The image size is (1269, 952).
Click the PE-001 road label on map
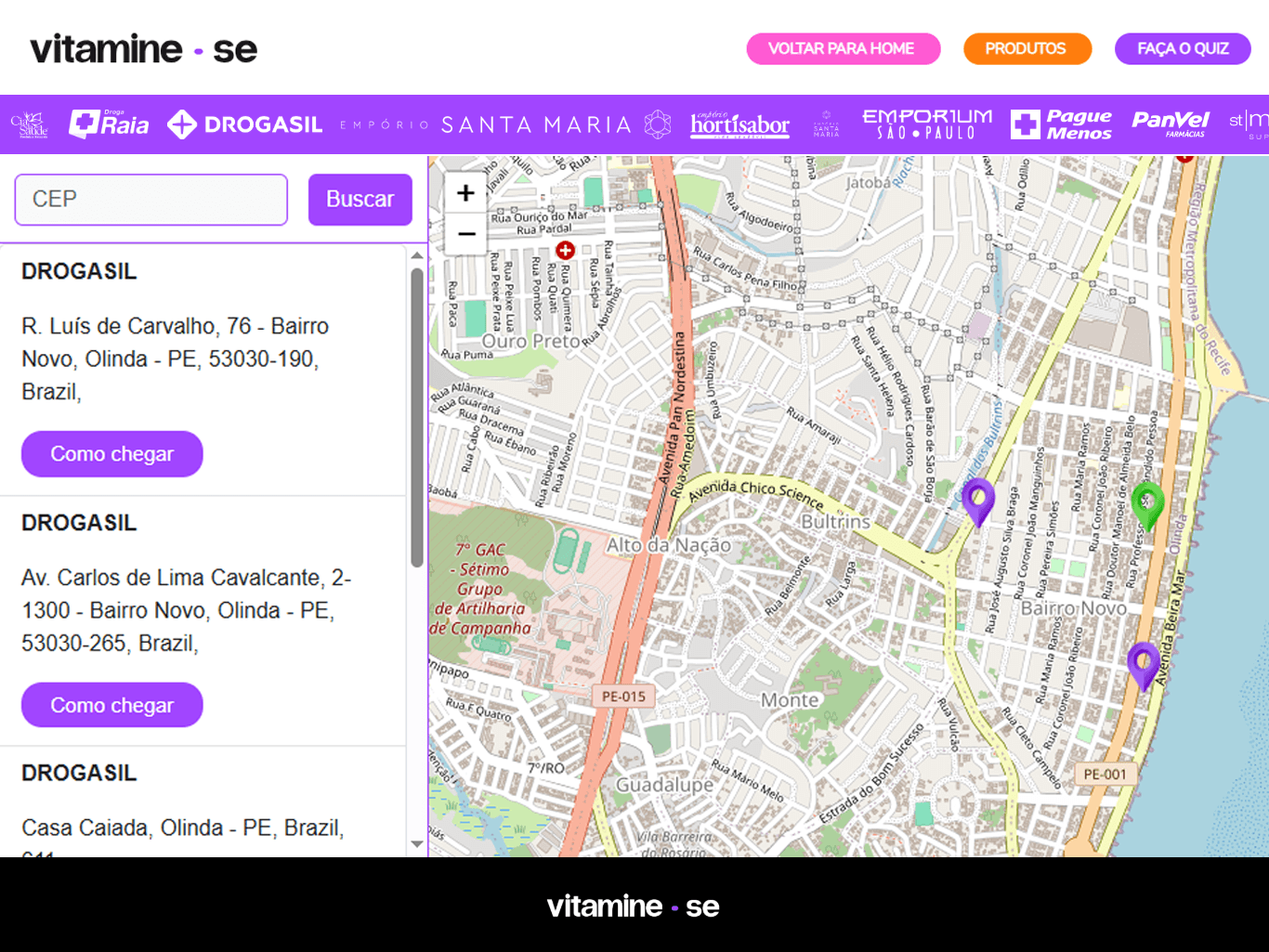[x=1105, y=774]
